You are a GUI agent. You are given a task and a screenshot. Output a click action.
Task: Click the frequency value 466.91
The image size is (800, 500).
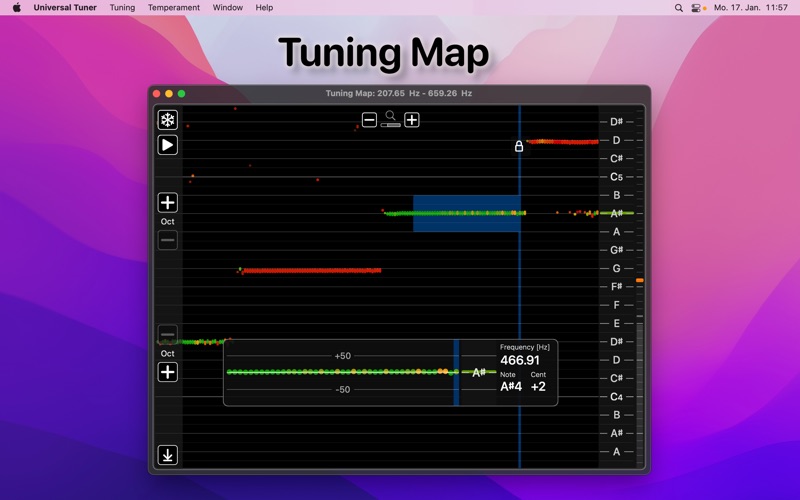tap(519, 360)
